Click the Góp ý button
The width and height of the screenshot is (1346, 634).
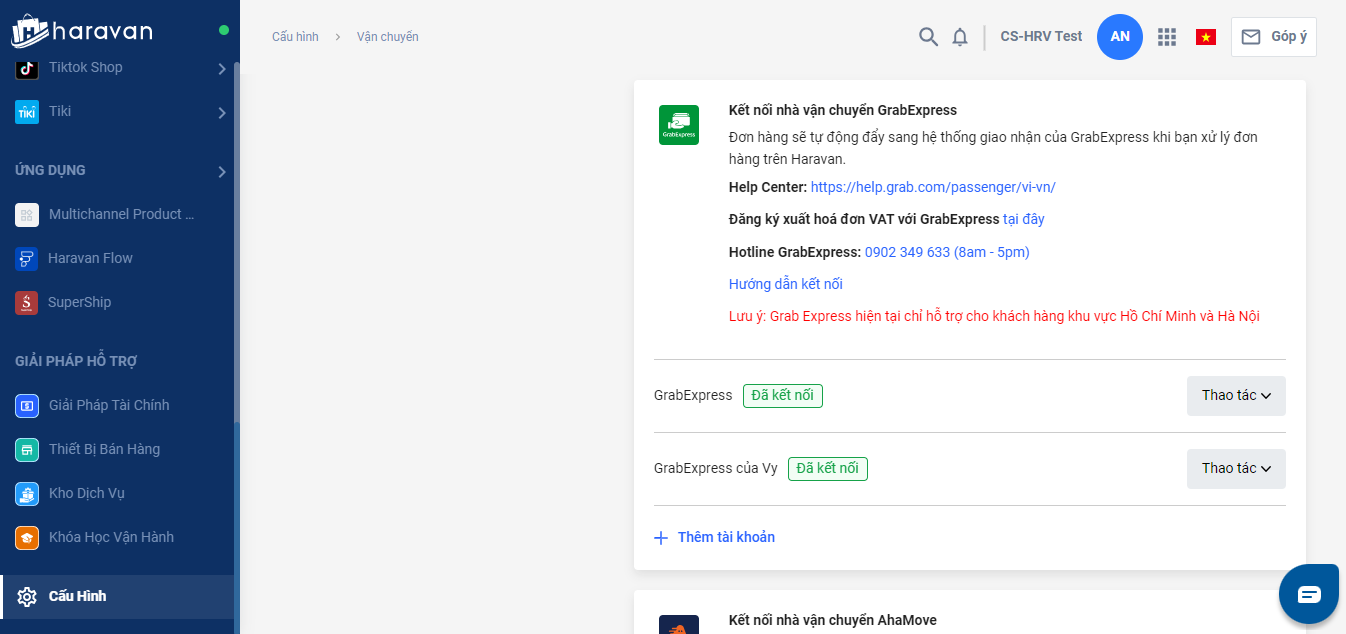tap(1274, 37)
